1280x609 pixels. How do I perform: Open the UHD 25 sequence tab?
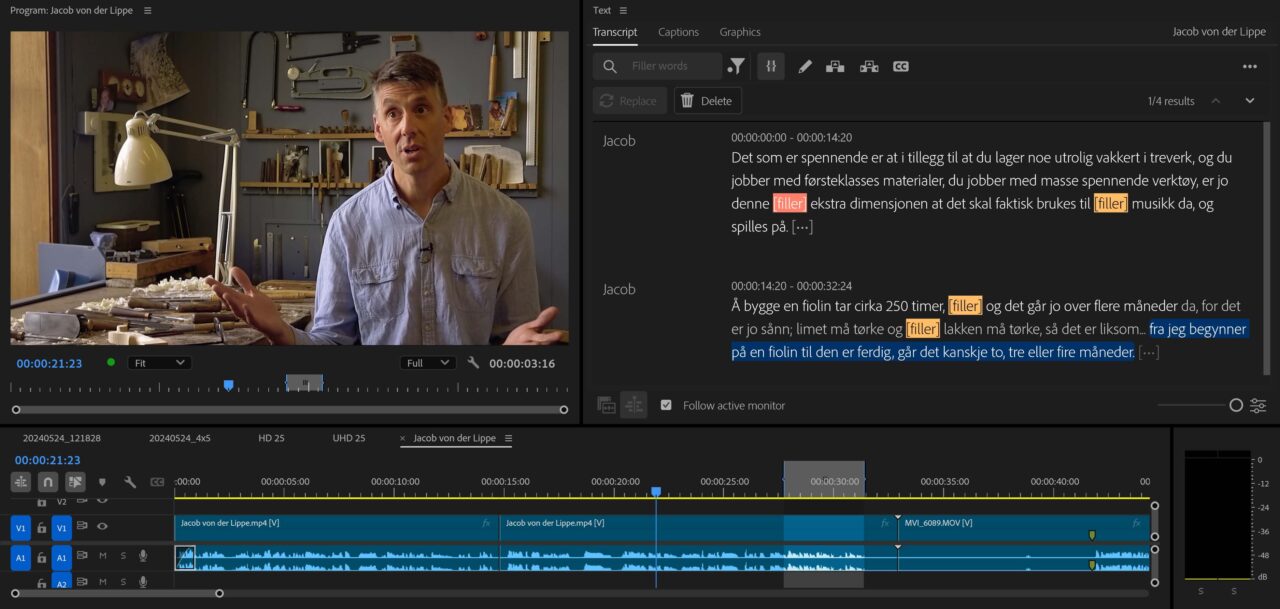pyautogui.click(x=349, y=438)
